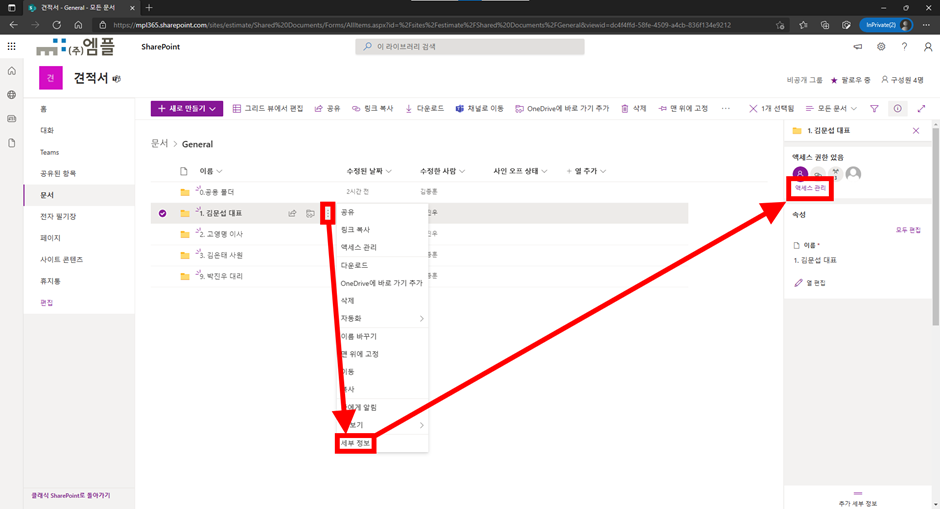Open the 모든 문서 view dropdown
The image size is (940, 509).
point(831,109)
